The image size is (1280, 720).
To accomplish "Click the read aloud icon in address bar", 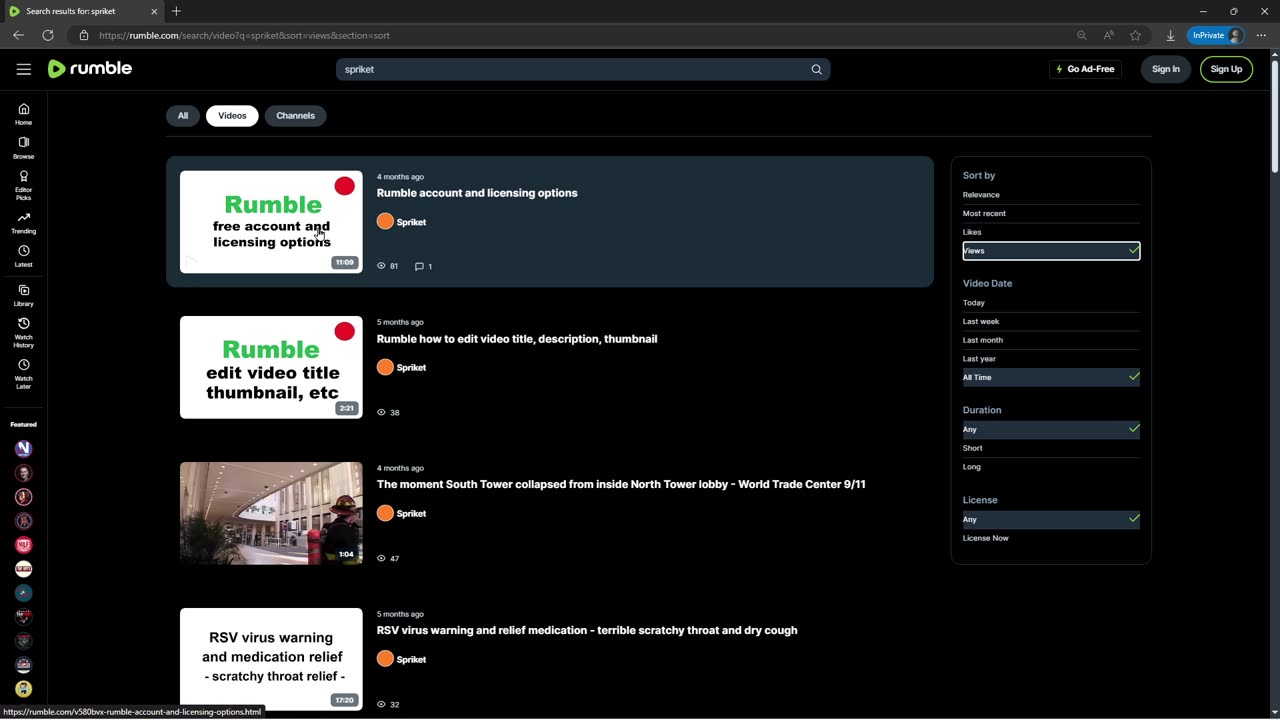I will 1108,35.
